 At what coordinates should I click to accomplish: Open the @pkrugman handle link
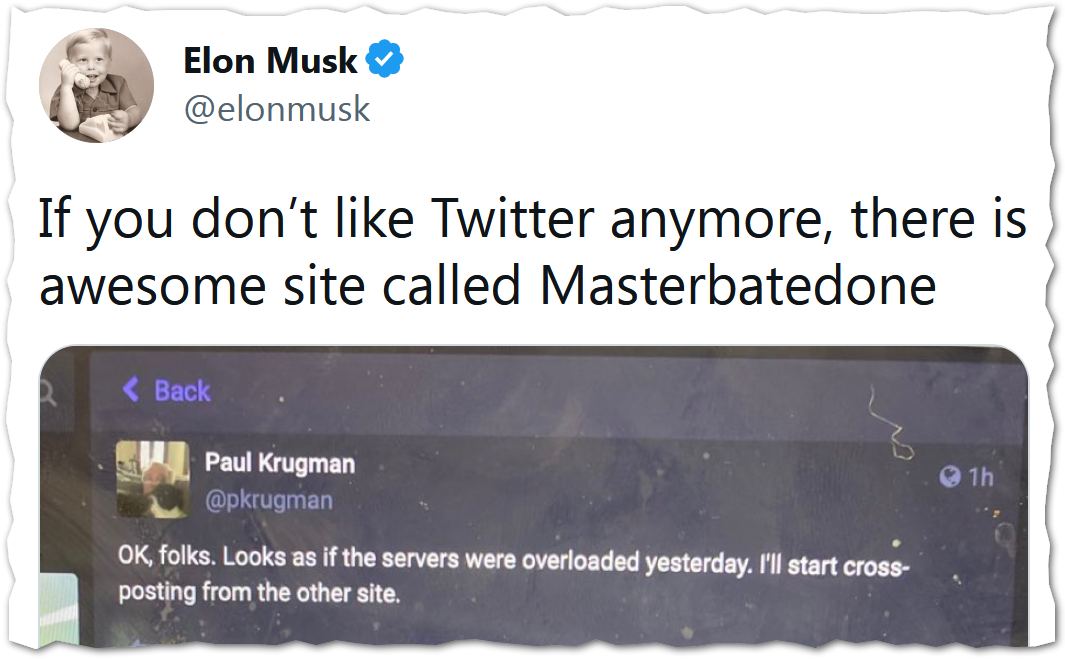268,499
